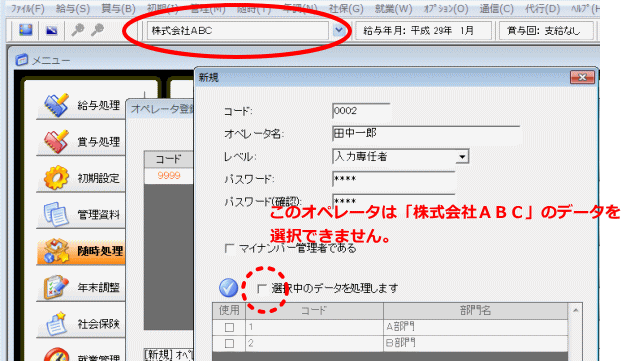Open 管理資料 documents icon

(x=55, y=214)
